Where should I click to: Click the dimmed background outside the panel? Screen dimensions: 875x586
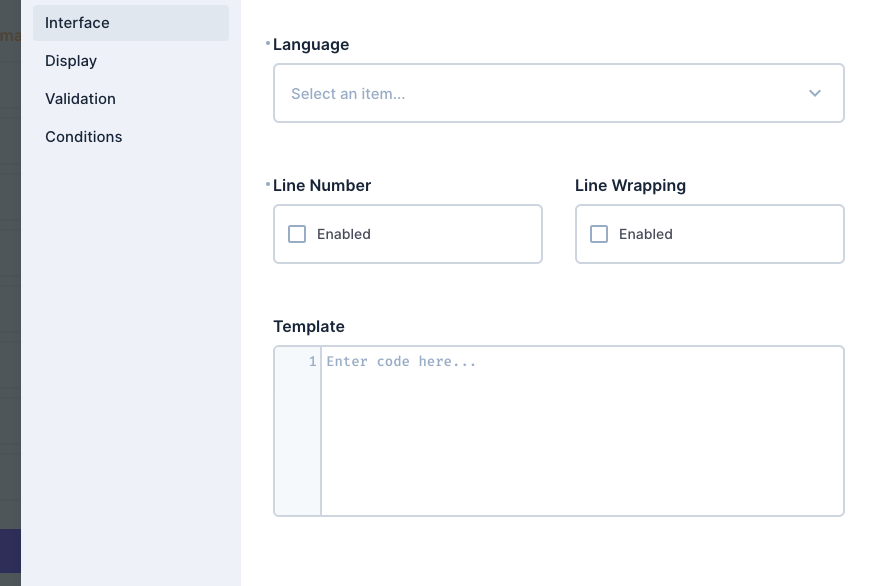[x=10, y=300]
